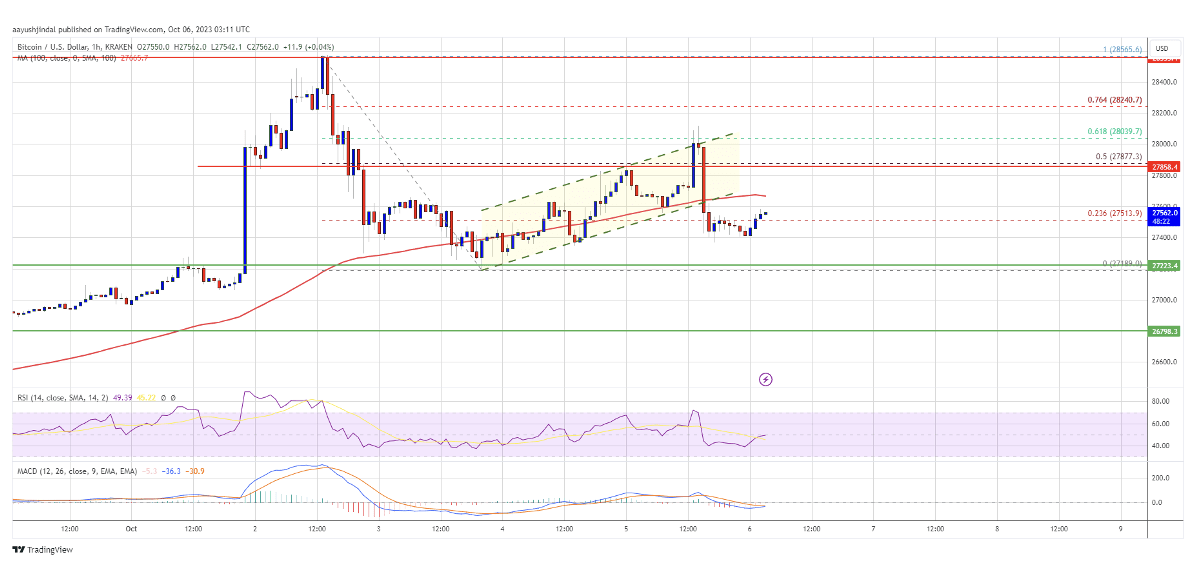Click the day 4 label on time axis
1198x566 pixels.
502,528
